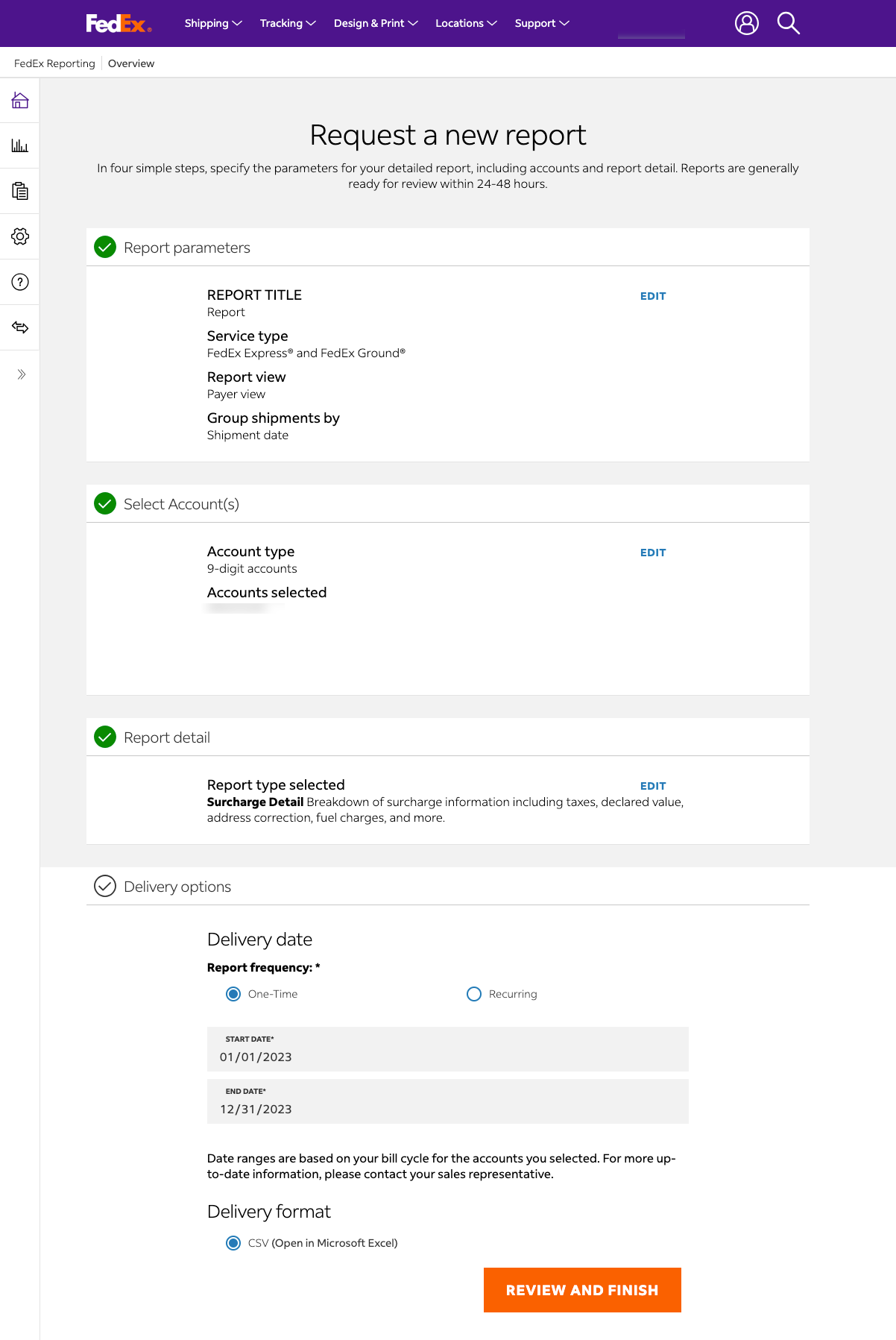The width and height of the screenshot is (896, 1340).
Task: Click the Report detail section header
Action: click(x=447, y=737)
